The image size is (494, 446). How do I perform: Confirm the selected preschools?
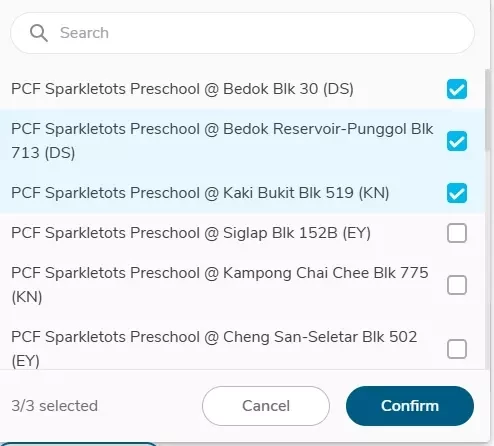click(x=410, y=406)
